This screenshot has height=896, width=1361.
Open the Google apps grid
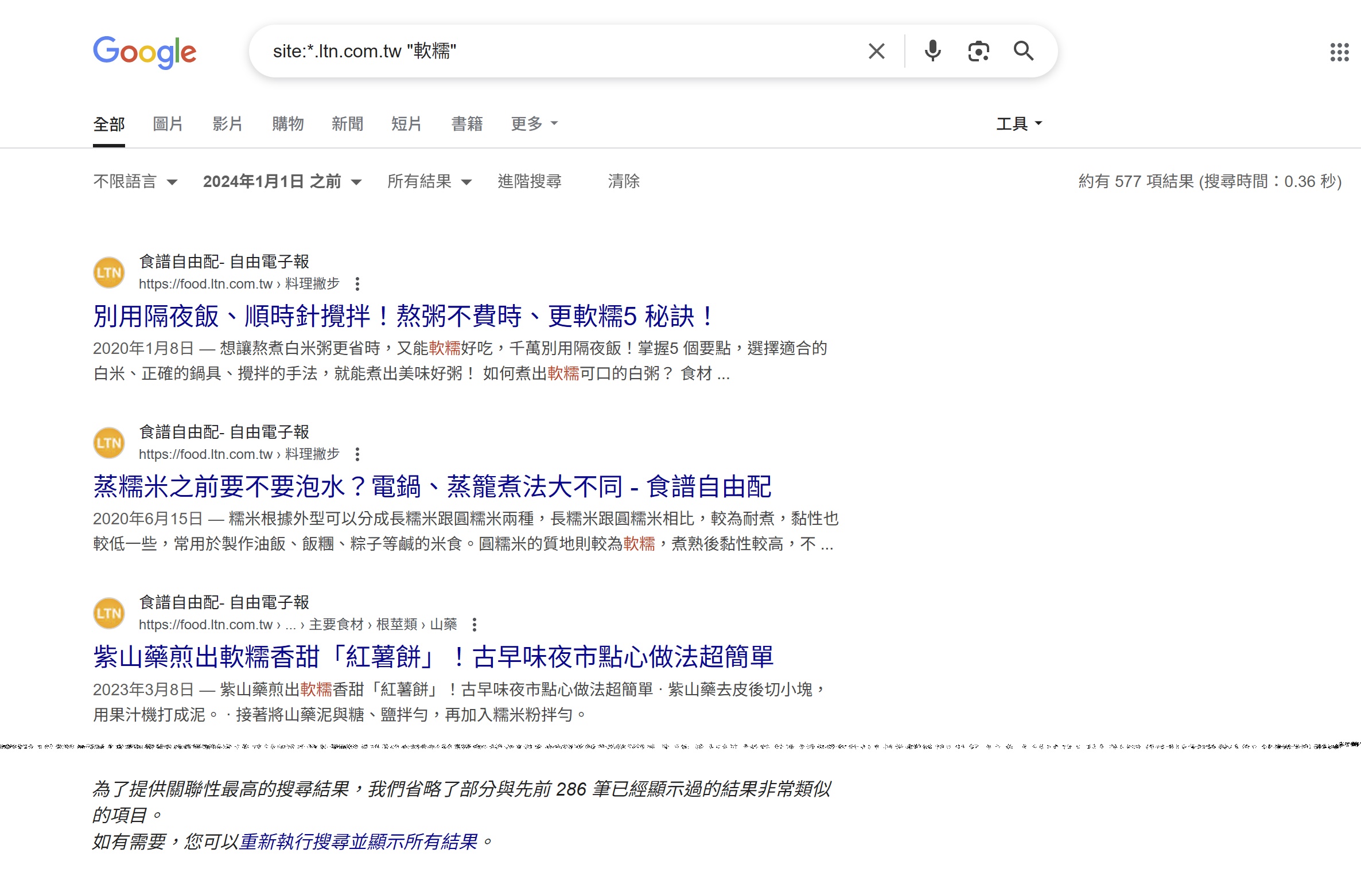point(1339,52)
